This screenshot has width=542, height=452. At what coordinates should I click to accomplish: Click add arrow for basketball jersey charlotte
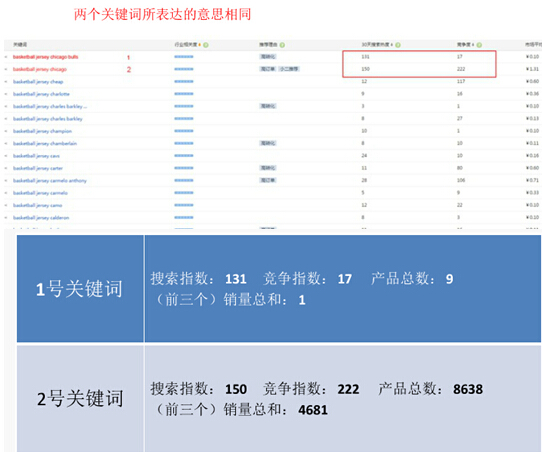6,94
